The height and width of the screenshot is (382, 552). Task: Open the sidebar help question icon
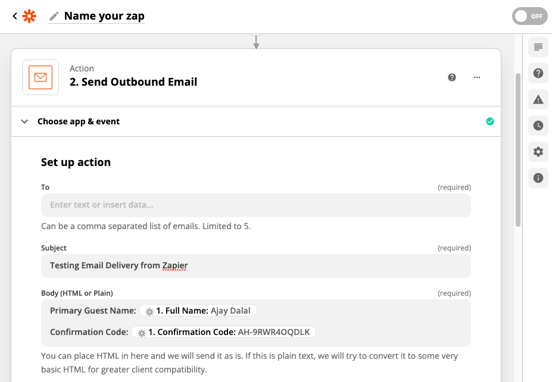(x=538, y=73)
